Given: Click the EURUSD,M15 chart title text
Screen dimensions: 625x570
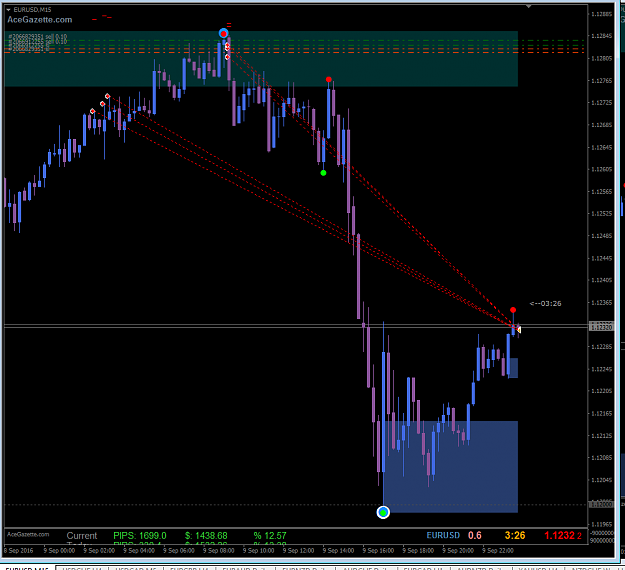Looking at the screenshot, I should [x=33, y=10].
